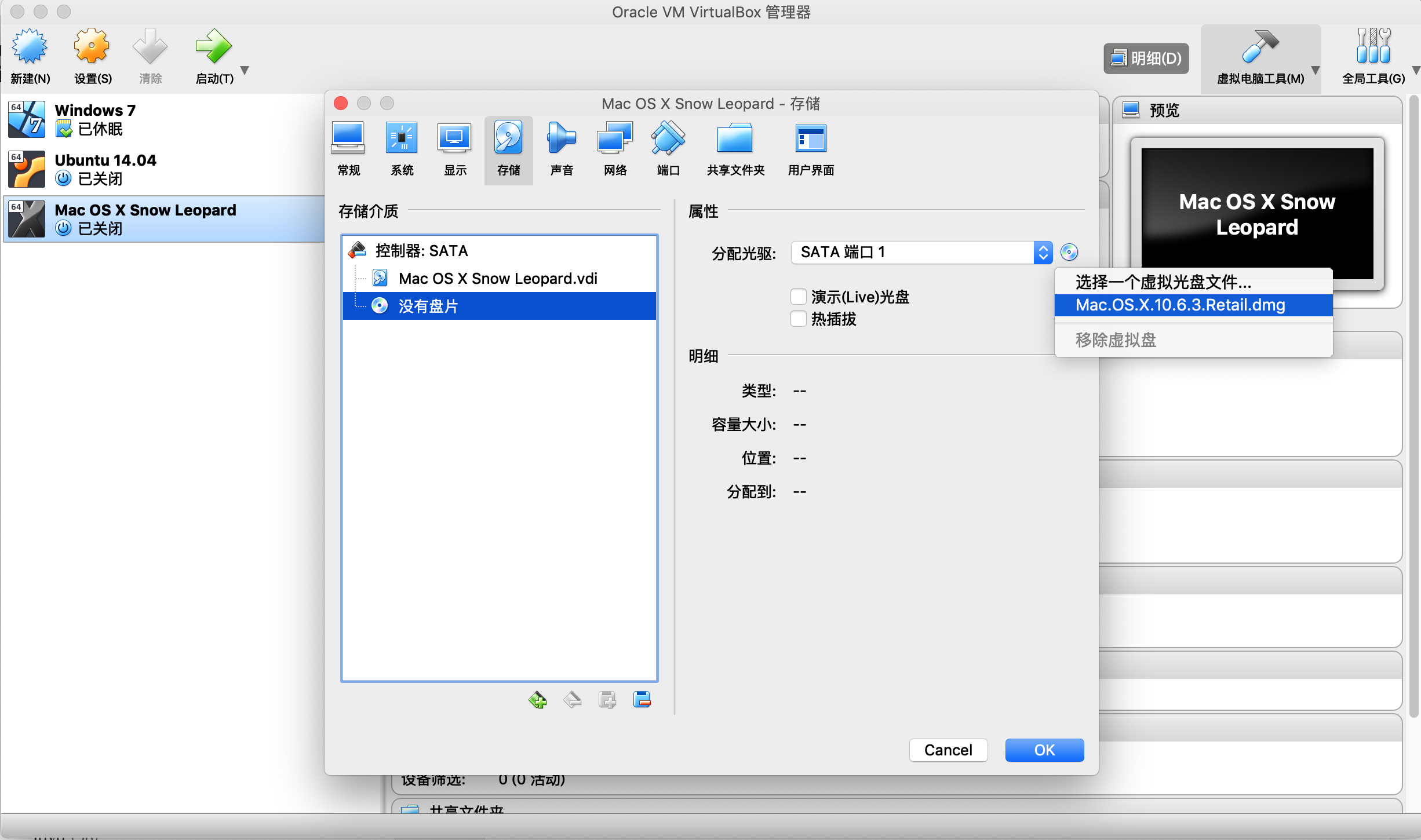Click the add storage attachment icon
This screenshot has width=1421, height=840.
pos(607,700)
